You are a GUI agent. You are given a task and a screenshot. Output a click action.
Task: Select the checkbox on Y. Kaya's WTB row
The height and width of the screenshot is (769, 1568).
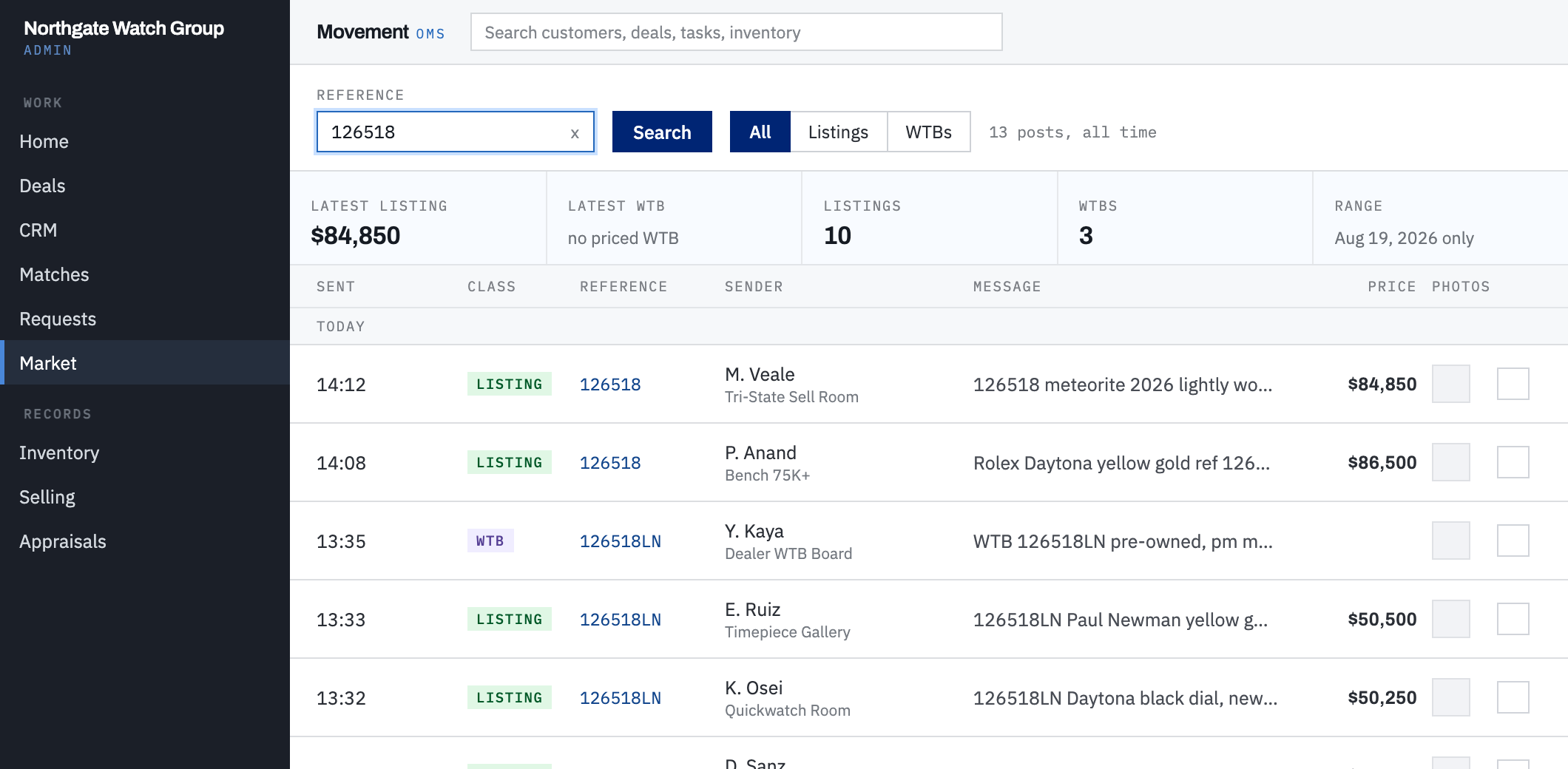(x=1513, y=541)
